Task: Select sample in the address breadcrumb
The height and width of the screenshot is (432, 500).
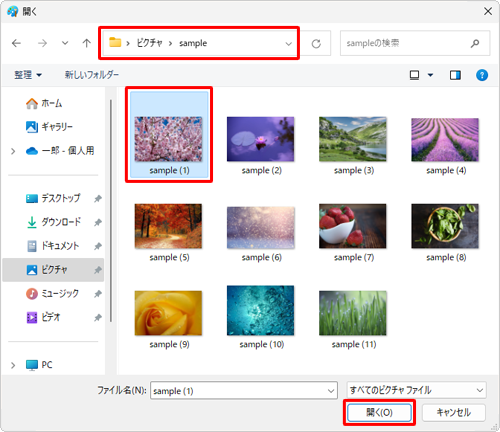Action: click(193, 43)
